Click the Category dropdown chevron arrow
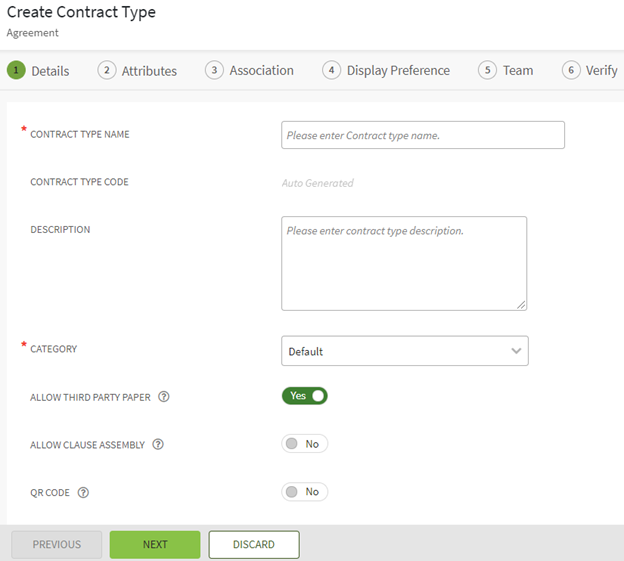 point(516,351)
